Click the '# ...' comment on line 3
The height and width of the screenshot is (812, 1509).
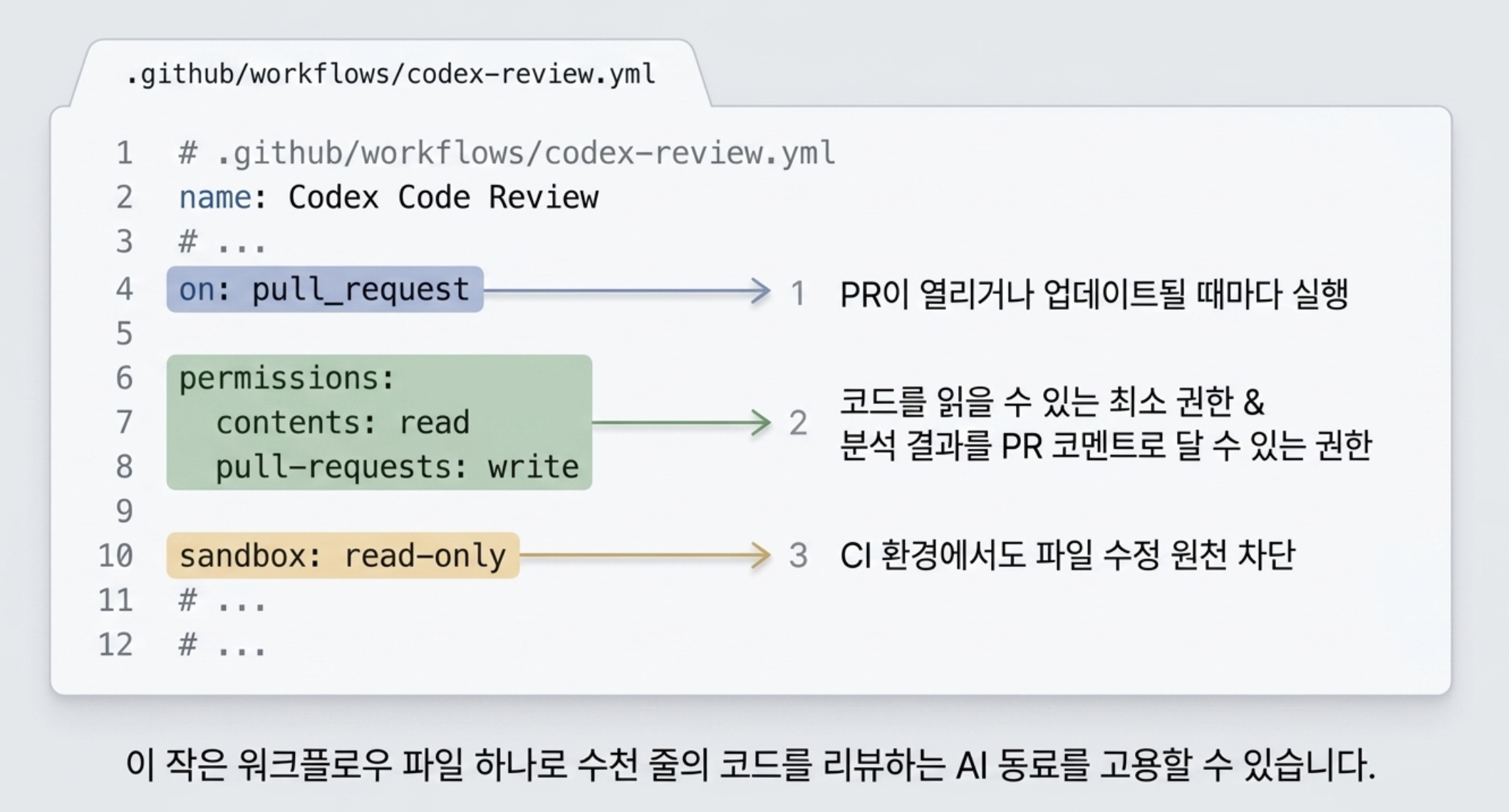pos(222,242)
